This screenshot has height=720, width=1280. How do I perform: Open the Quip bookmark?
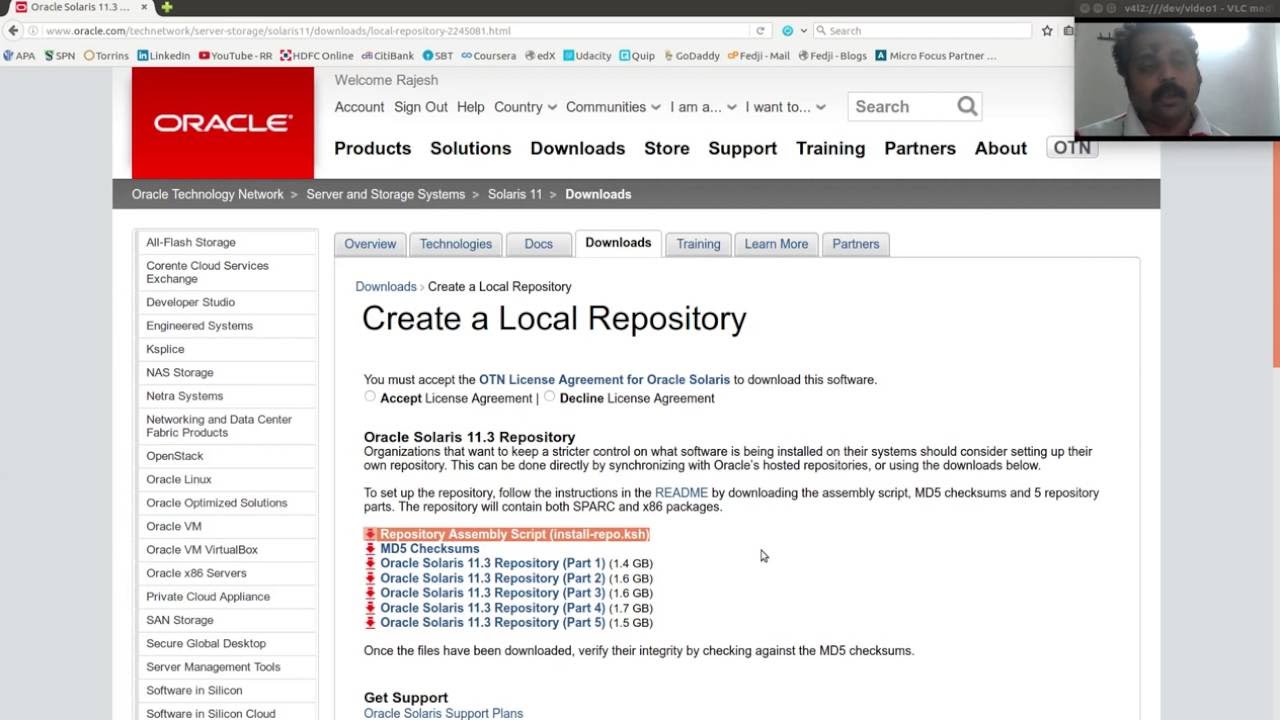point(637,56)
